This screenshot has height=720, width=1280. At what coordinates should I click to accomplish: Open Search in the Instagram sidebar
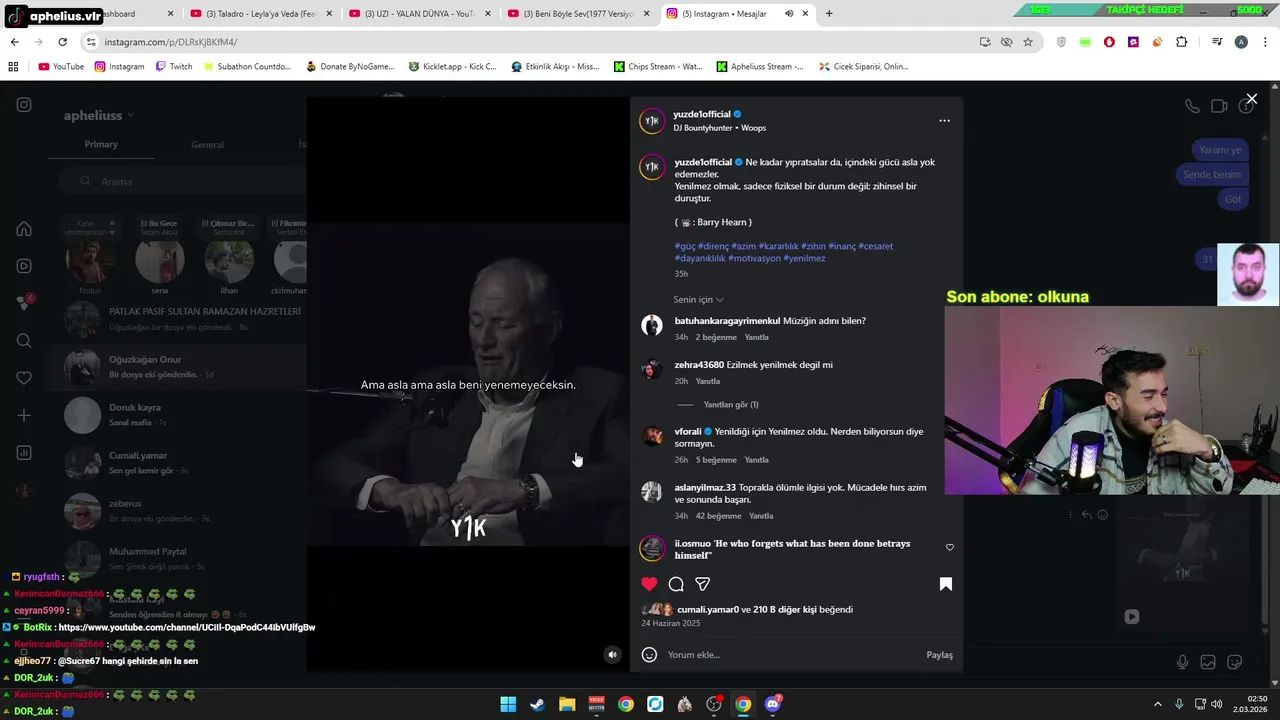[24, 341]
